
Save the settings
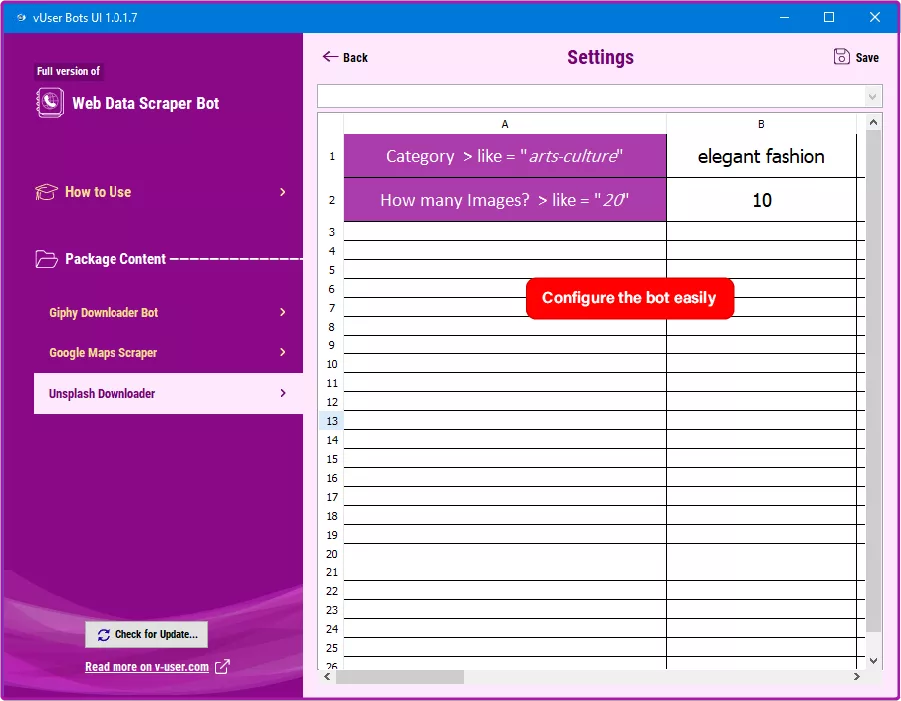(x=856, y=57)
